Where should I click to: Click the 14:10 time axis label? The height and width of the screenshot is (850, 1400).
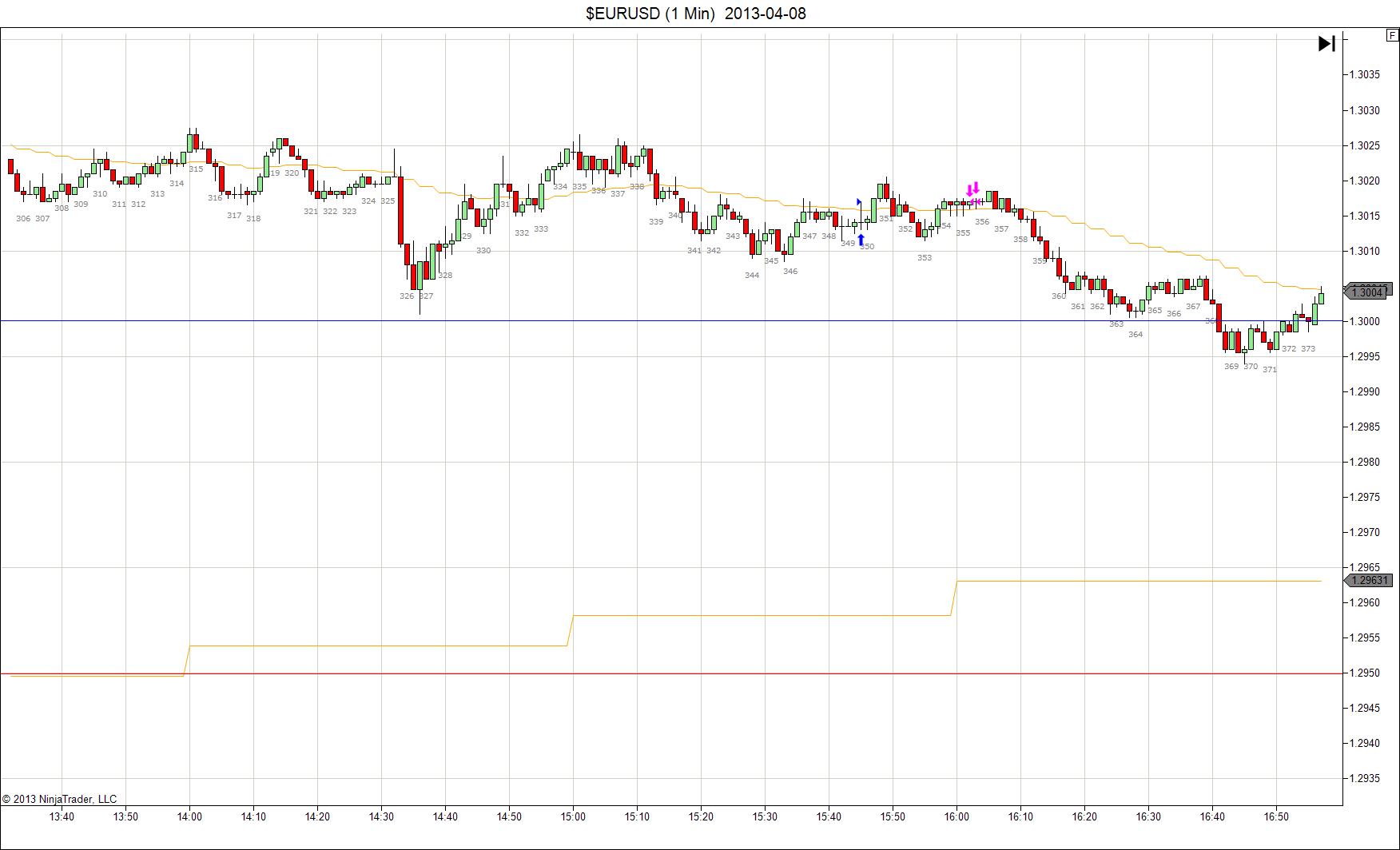pos(253,816)
